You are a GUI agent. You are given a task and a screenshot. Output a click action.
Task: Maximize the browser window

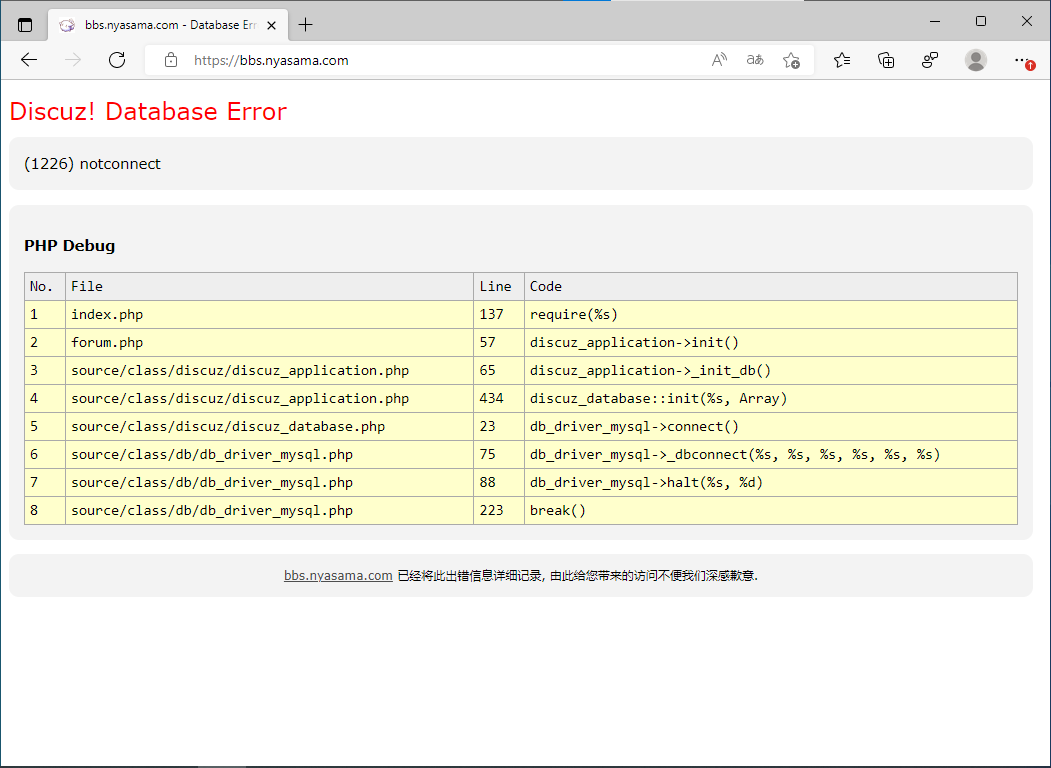point(980,21)
